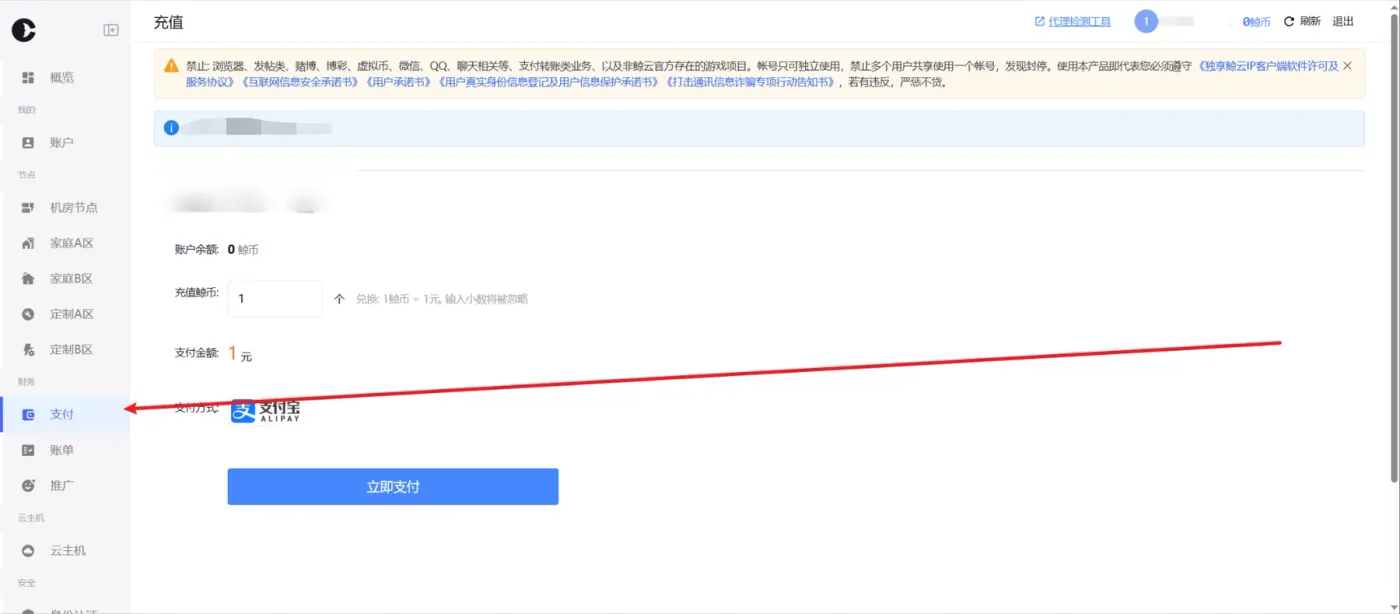This screenshot has width=1400, height=614.
Task: Open 《打击通讯信息诈骗专项行动告知书》 link
Action: (750, 82)
